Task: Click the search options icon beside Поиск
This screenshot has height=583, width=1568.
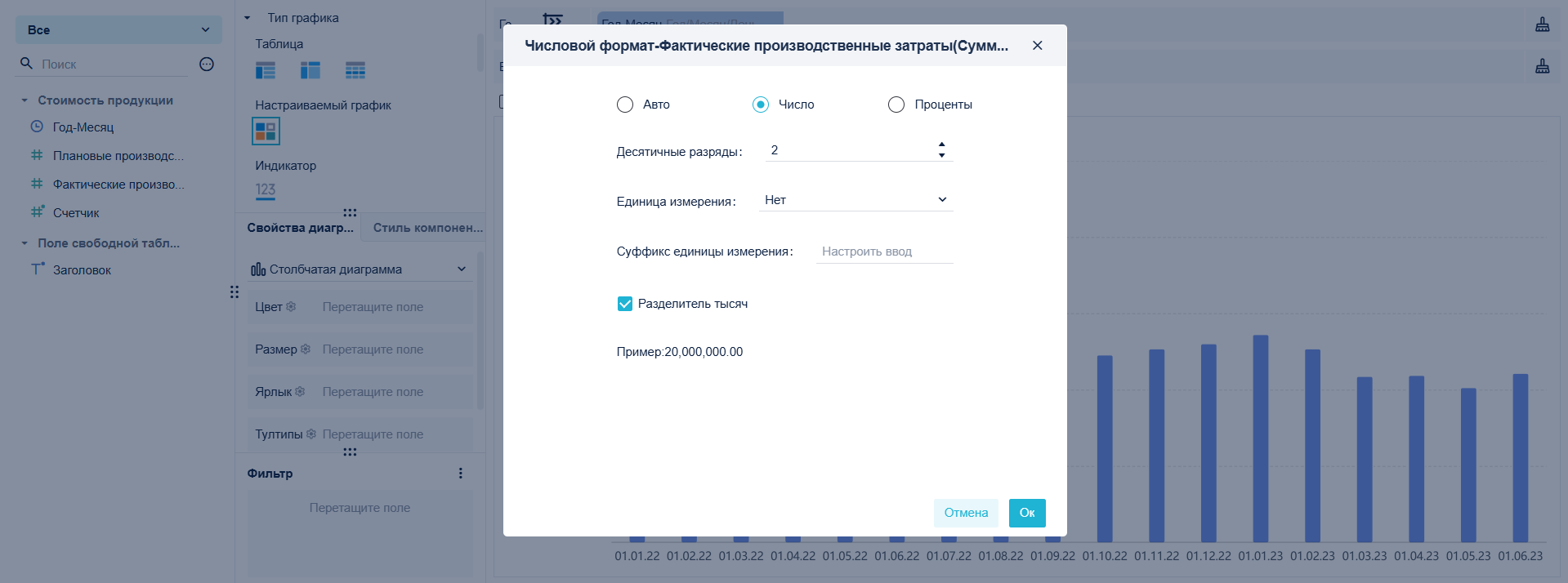Action: click(207, 64)
